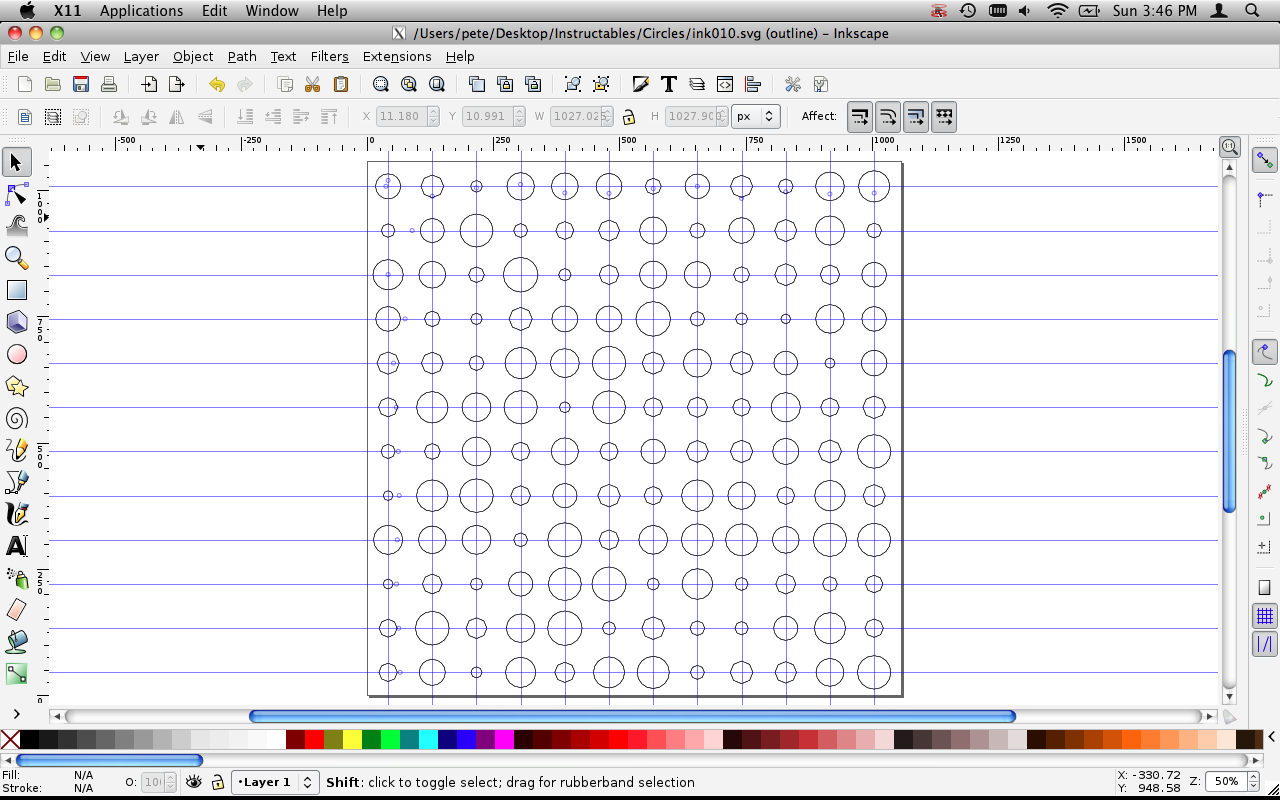Click the W width input field
The width and height of the screenshot is (1280, 800).
pos(579,117)
